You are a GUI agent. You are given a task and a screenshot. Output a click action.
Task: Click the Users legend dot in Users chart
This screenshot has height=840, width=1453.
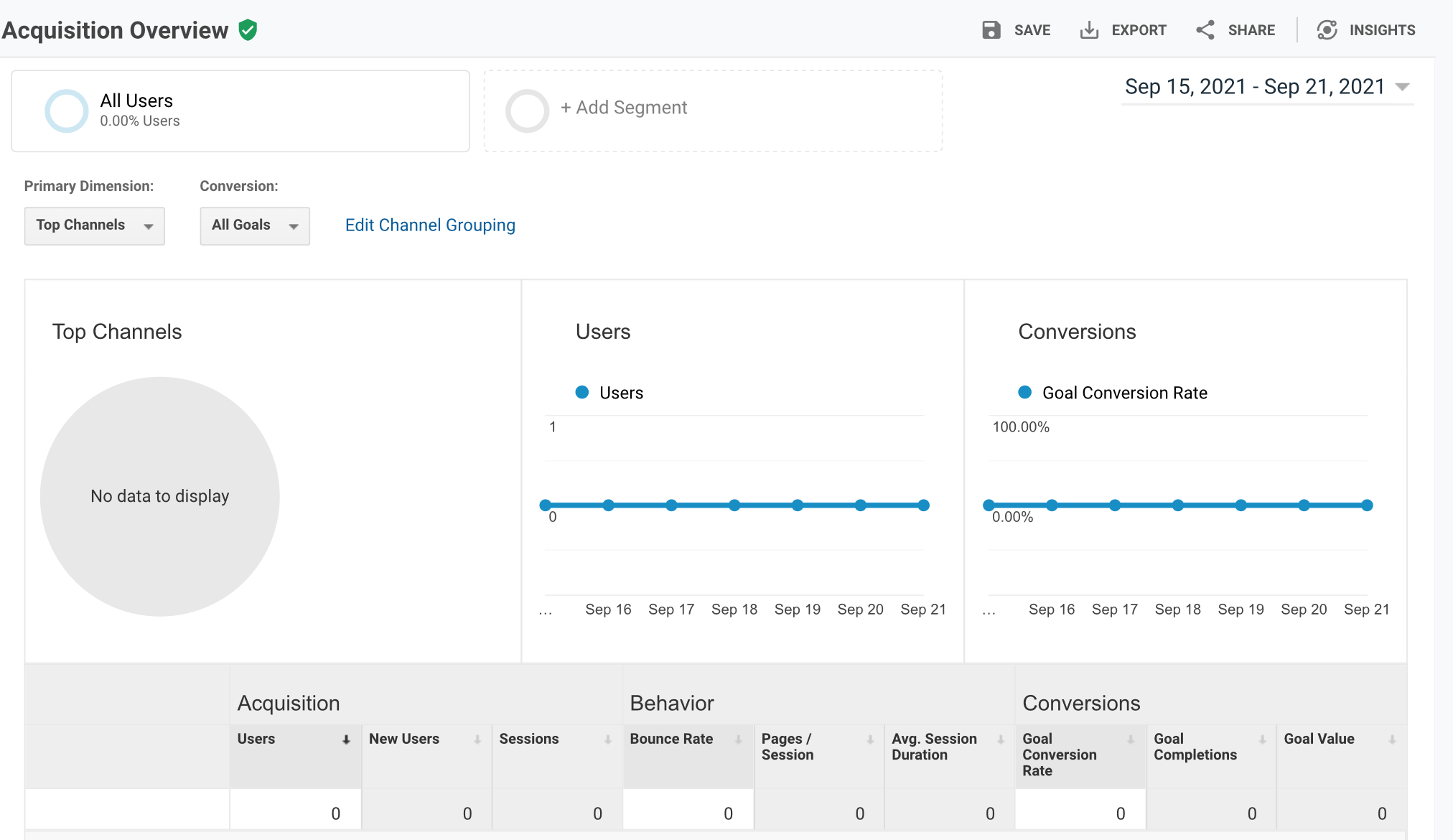(581, 392)
